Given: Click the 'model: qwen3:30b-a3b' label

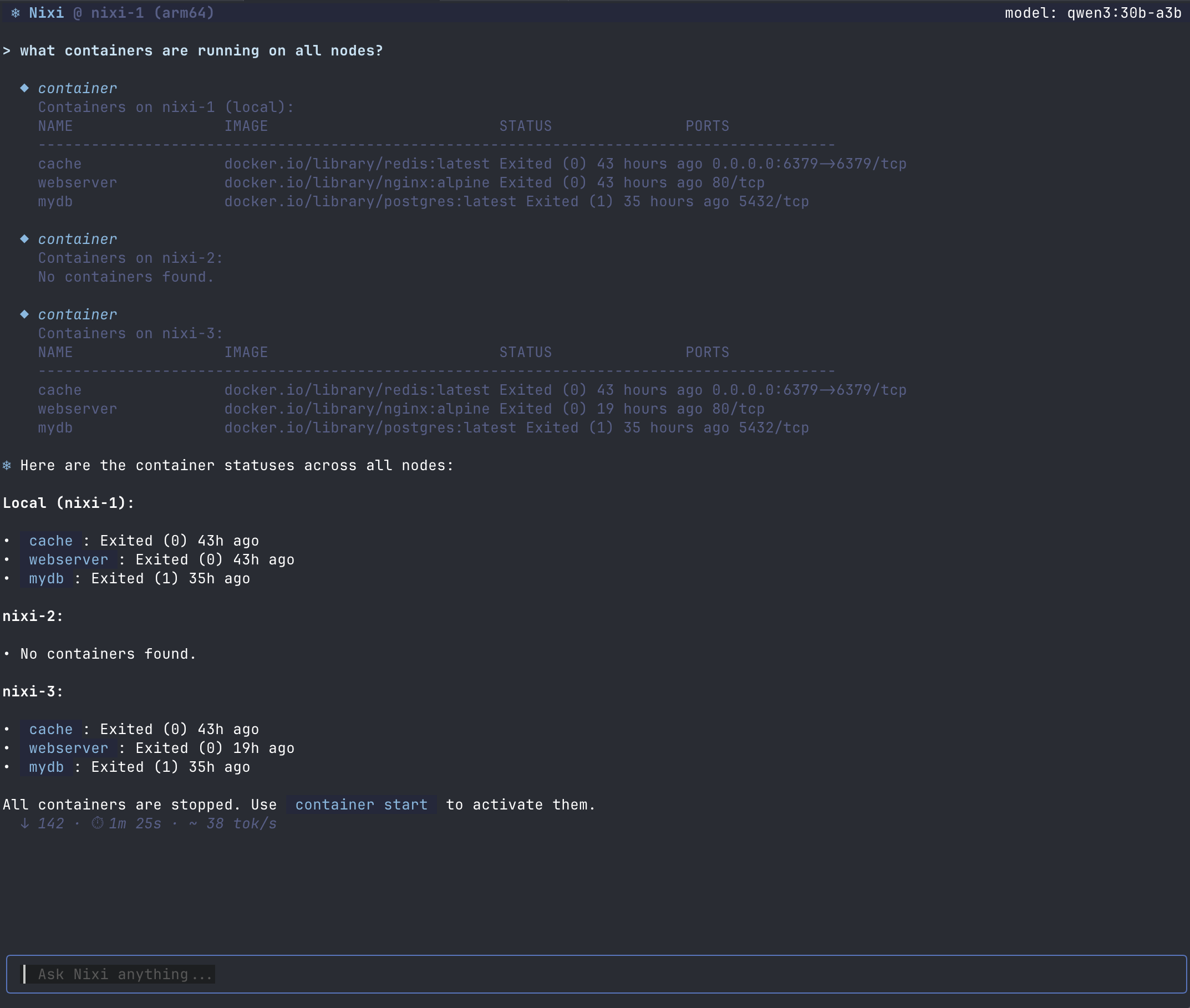Looking at the screenshot, I should point(1093,13).
